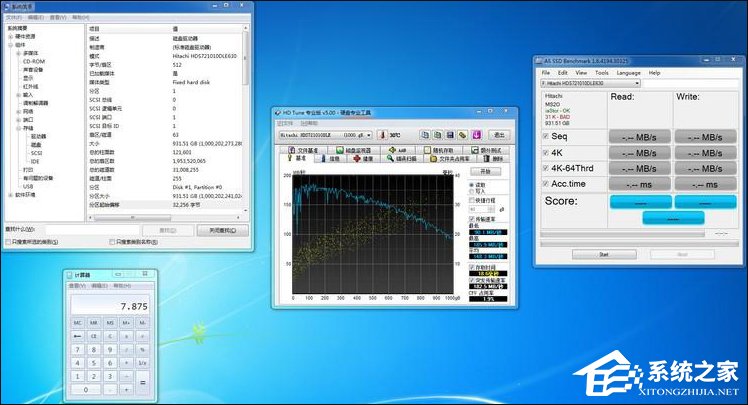748x405 pixels.
Task: Expand the 软件环境 tree node in System Information
Action: click(x=9, y=195)
